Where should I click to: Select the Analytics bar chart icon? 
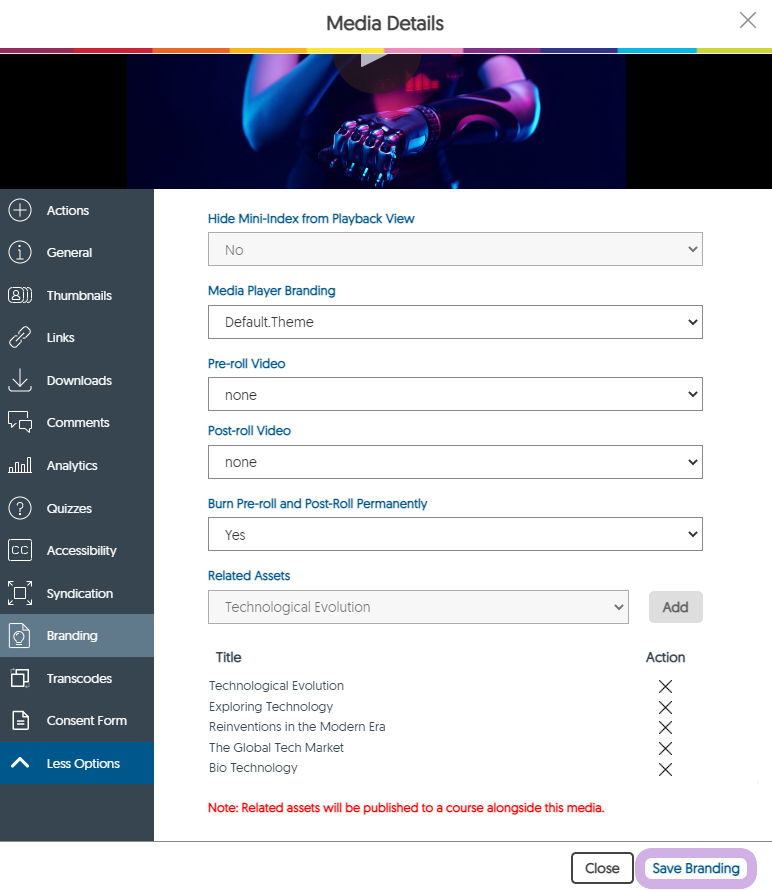[x=20, y=466]
